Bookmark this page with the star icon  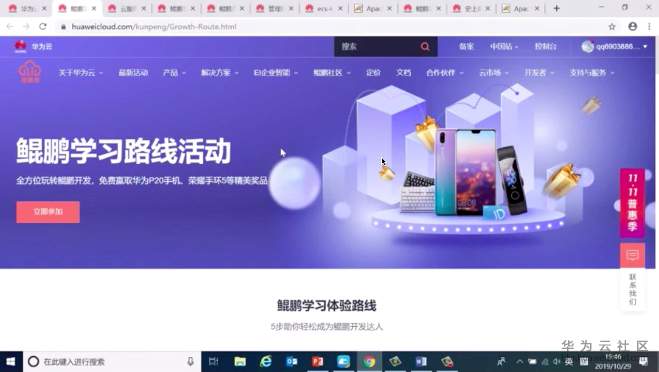coord(612,26)
